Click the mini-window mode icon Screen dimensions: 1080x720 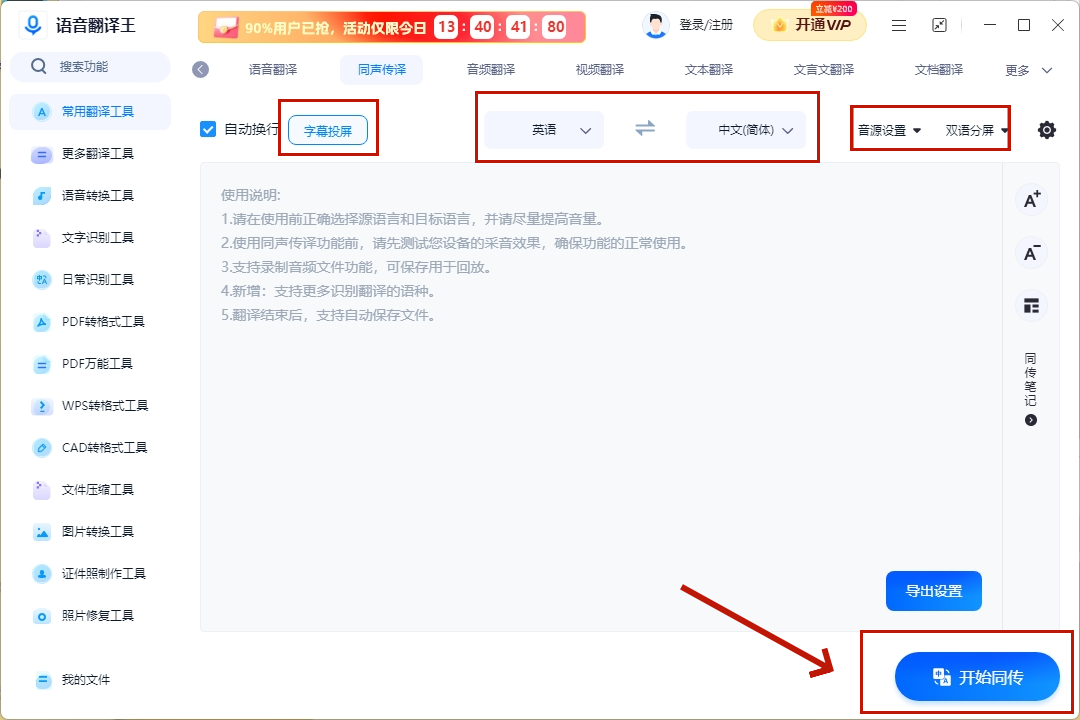(939, 25)
